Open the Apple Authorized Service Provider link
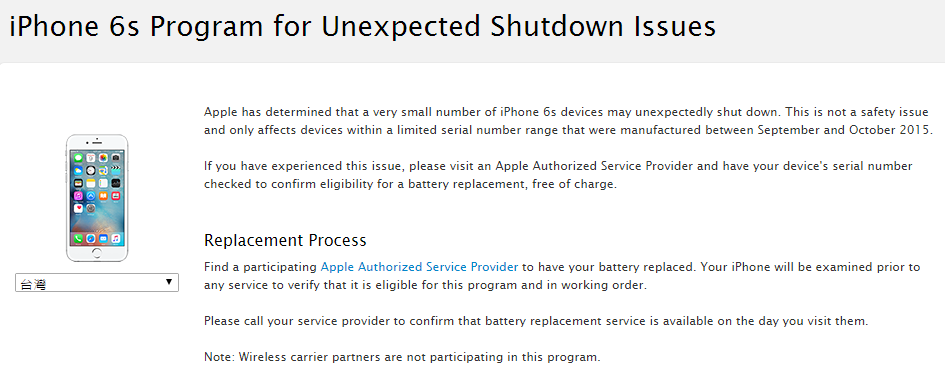The width and height of the screenshot is (945, 378). [419, 266]
